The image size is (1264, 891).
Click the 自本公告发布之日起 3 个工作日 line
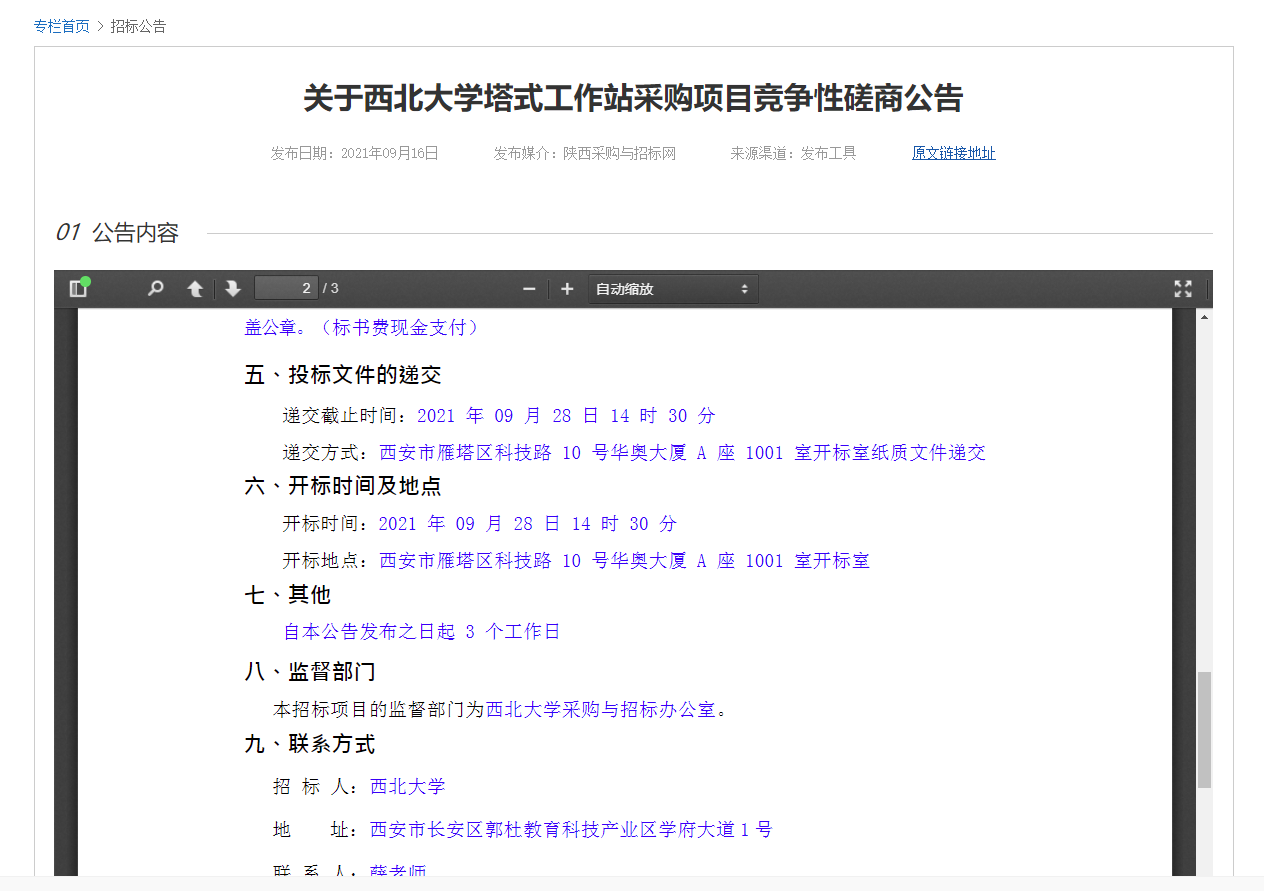click(x=421, y=632)
